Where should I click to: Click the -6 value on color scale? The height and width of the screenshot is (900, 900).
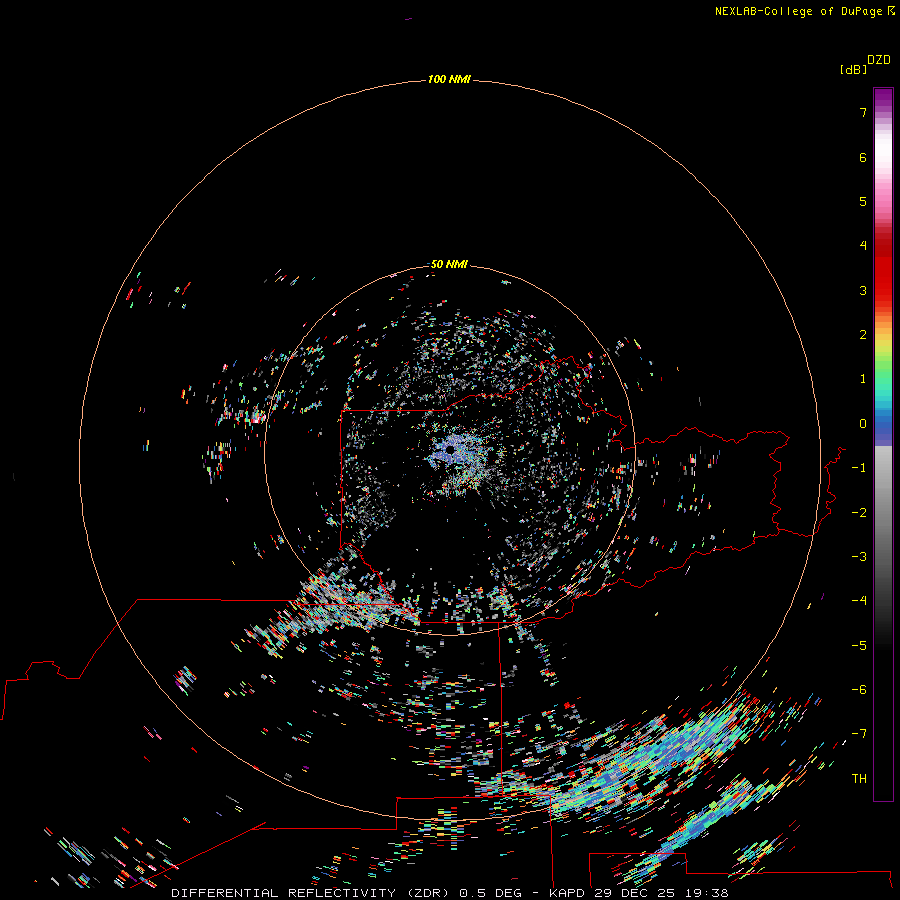[859, 689]
